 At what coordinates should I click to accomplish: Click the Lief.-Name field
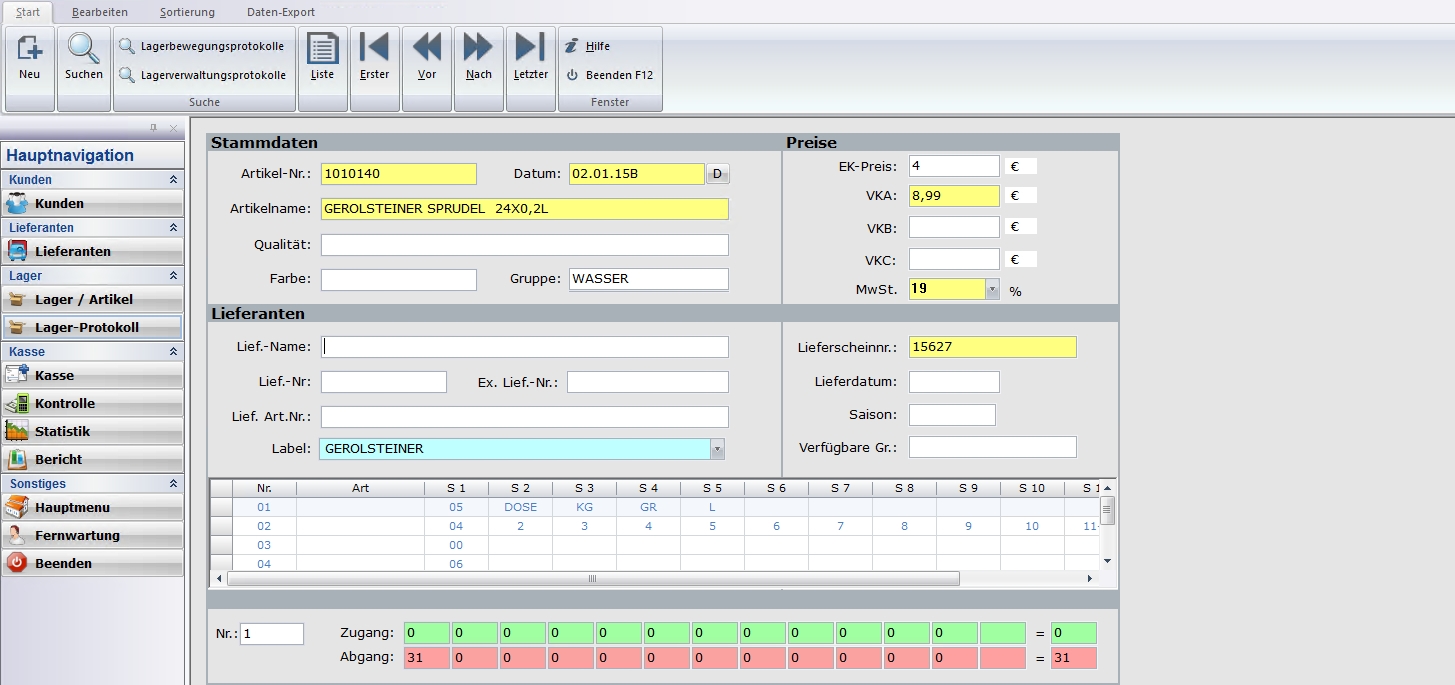[525, 347]
